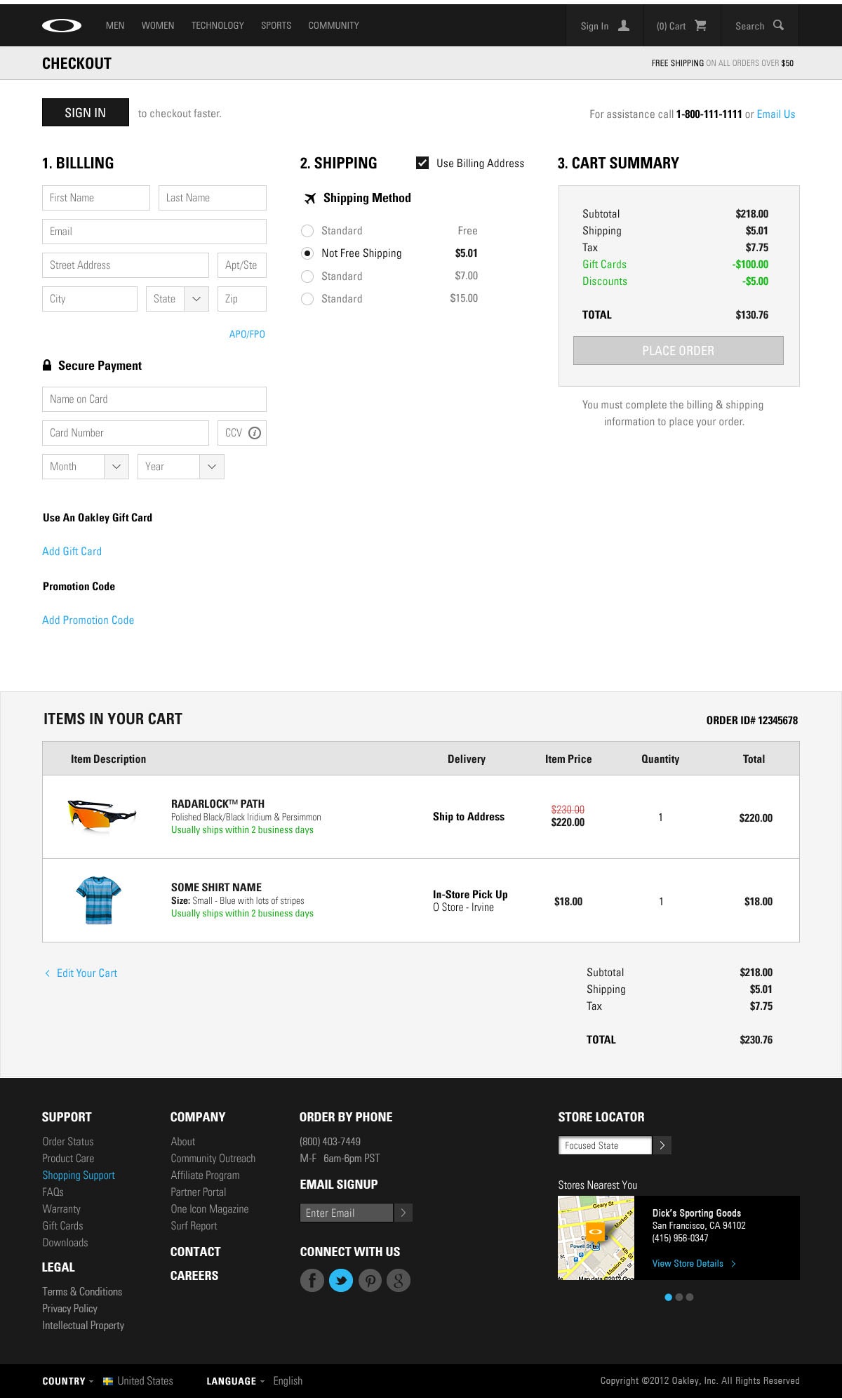Open the Pinterest social icon
Viewport: 842px width, 1400px height.
[x=370, y=1280]
